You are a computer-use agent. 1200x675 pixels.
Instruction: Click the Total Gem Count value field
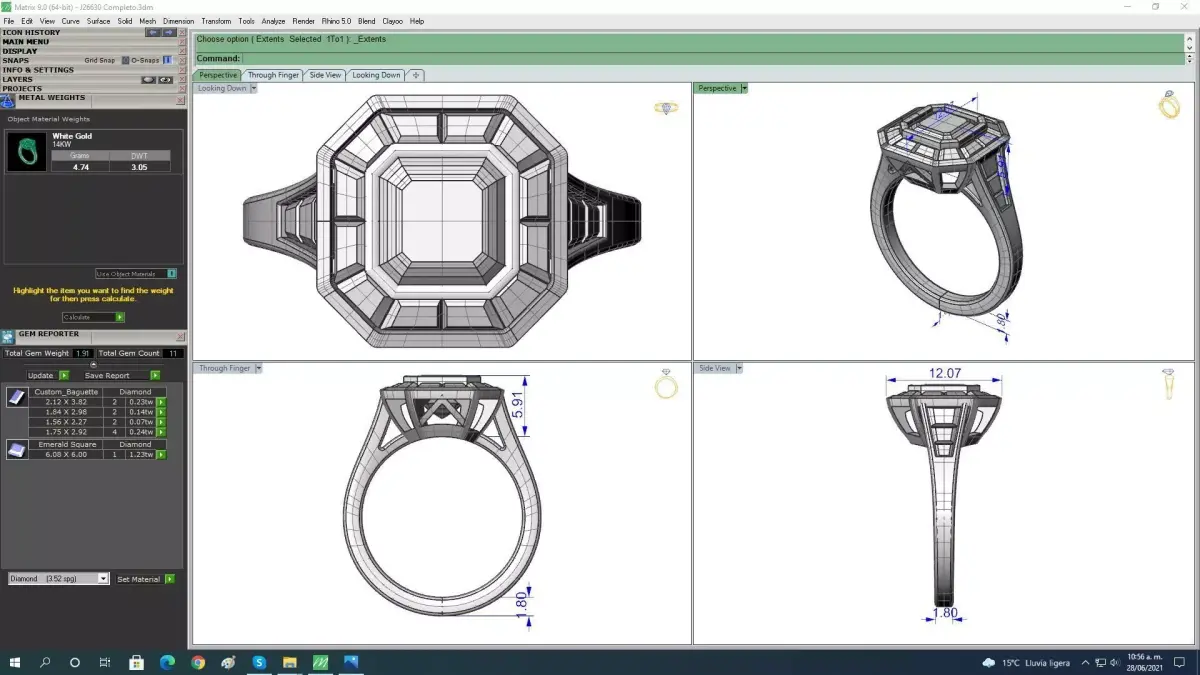(x=172, y=353)
